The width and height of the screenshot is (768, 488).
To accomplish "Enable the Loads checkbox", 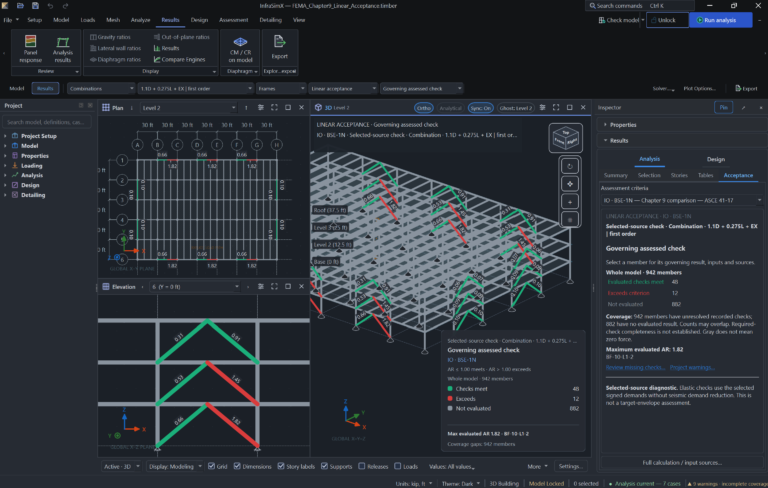I will [398, 466].
